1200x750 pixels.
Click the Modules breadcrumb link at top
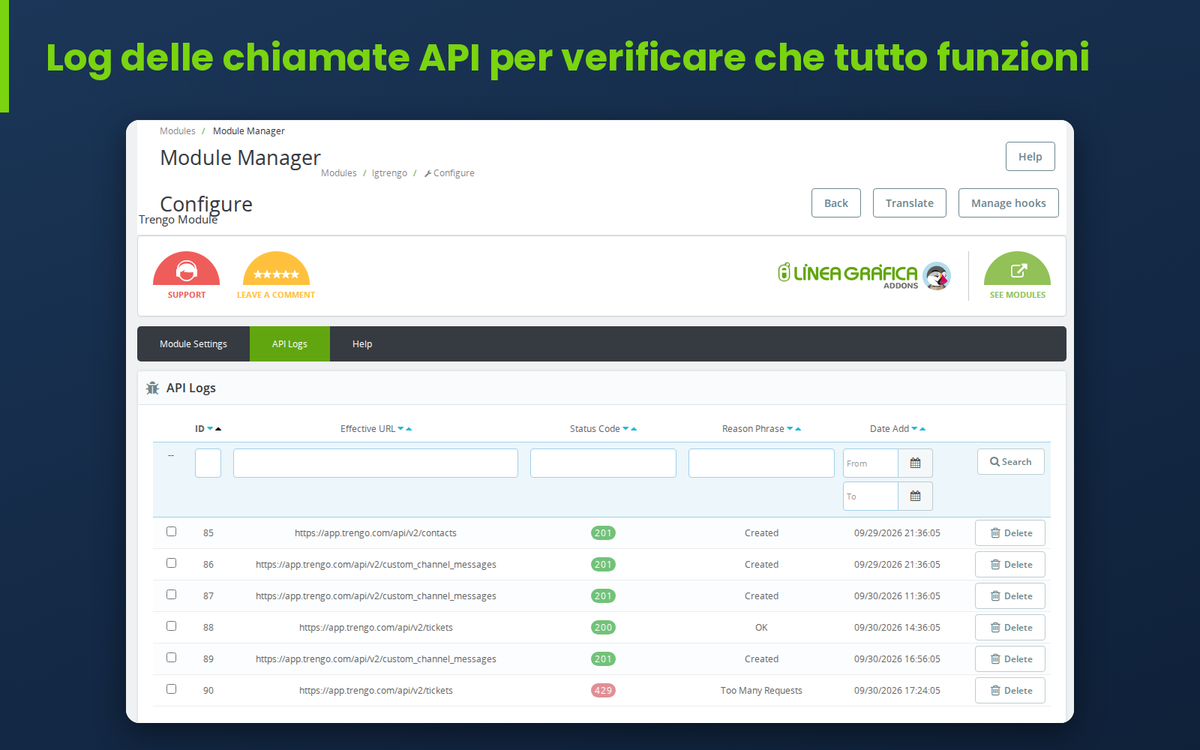tap(177, 131)
